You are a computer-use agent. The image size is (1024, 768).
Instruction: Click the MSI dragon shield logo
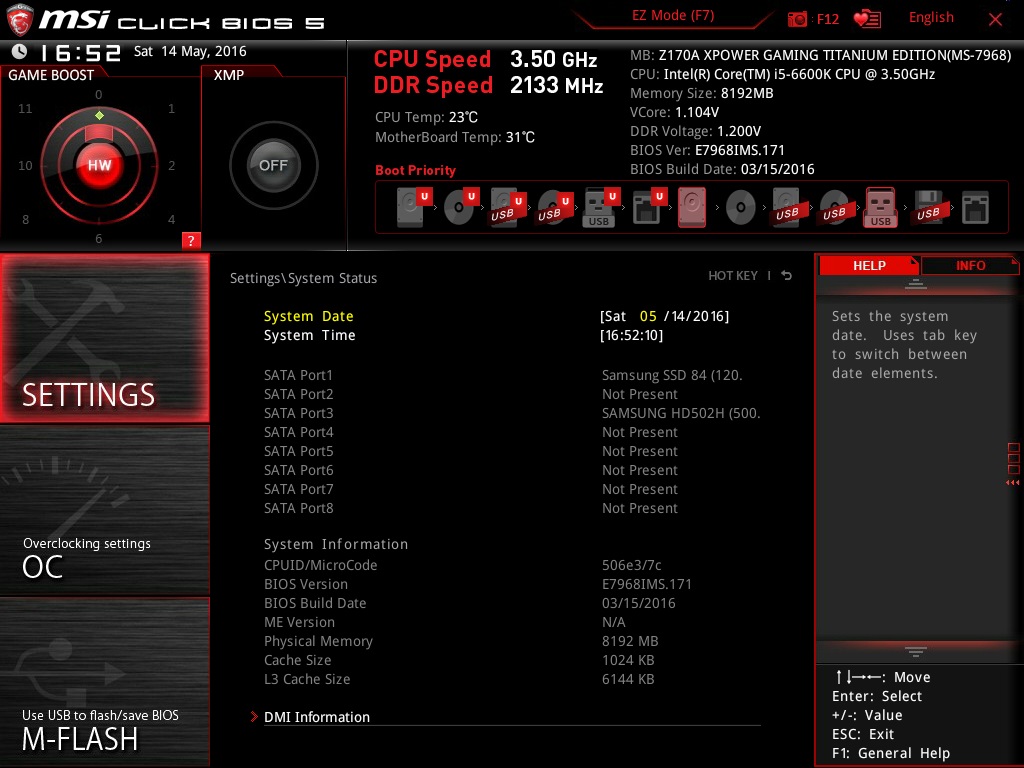(20, 20)
